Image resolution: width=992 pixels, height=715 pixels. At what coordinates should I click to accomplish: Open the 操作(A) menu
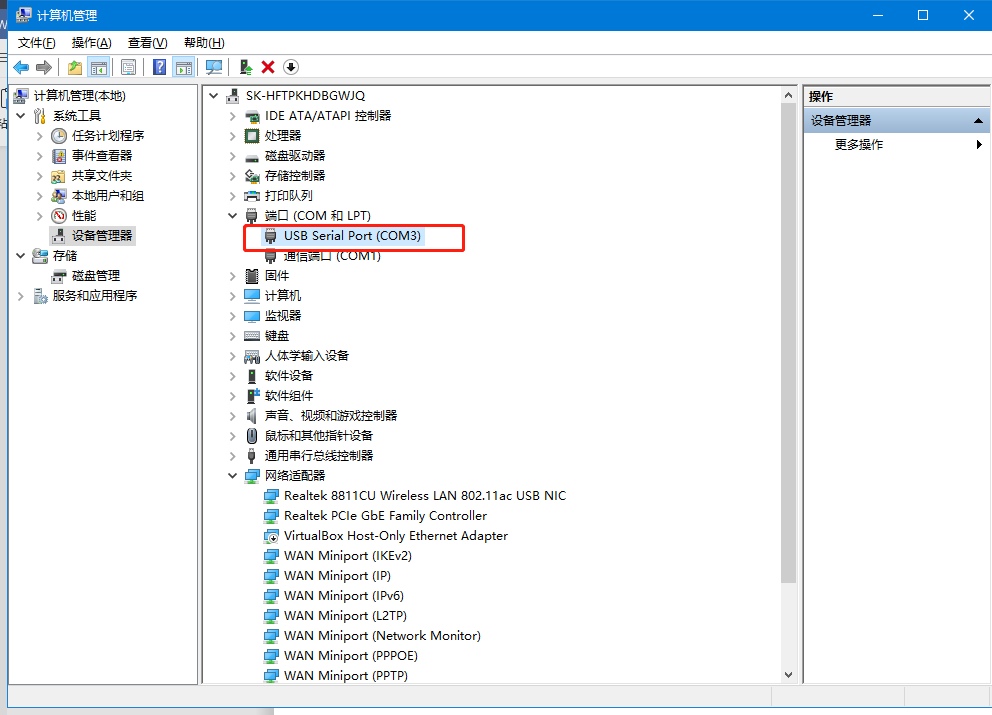pos(91,43)
